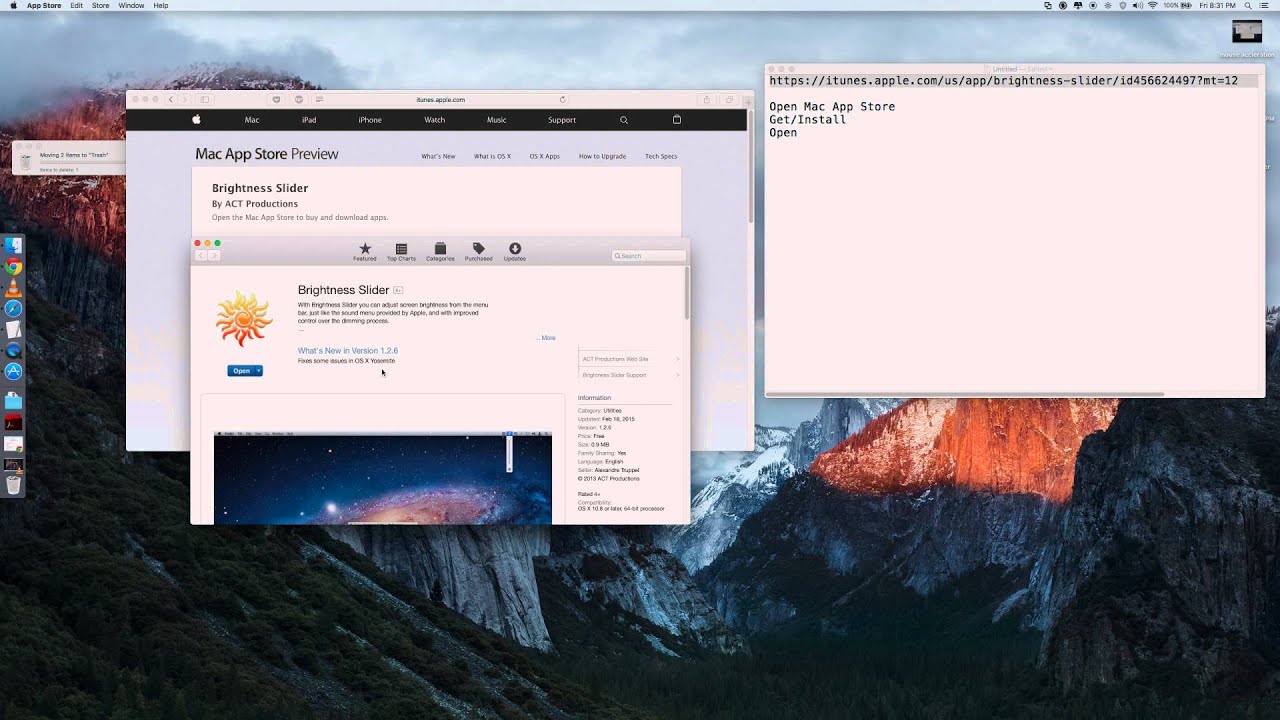
Task: Expand the description with the More link
Action: 546,338
